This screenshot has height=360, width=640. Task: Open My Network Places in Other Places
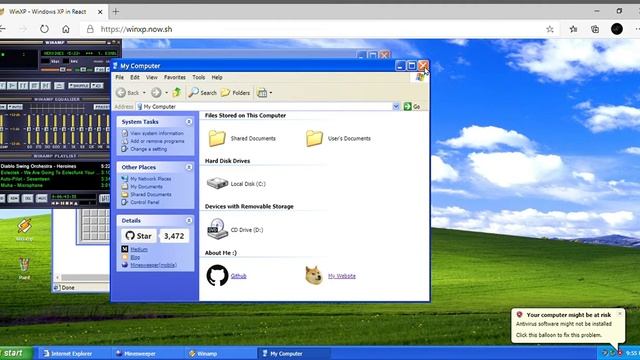coord(151,179)
